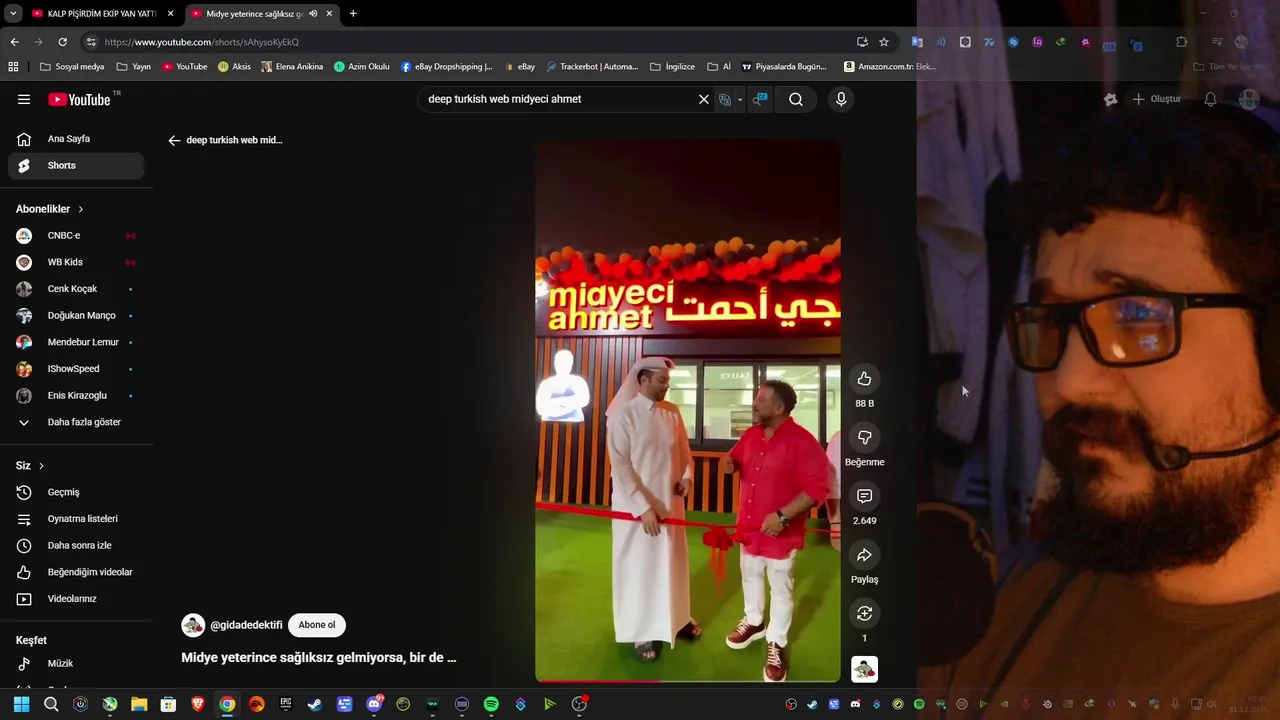Open the apps grid in bookmarks bar
Image resolution: width=1280 pixels, height=720 pixels.
click(13, 67)
